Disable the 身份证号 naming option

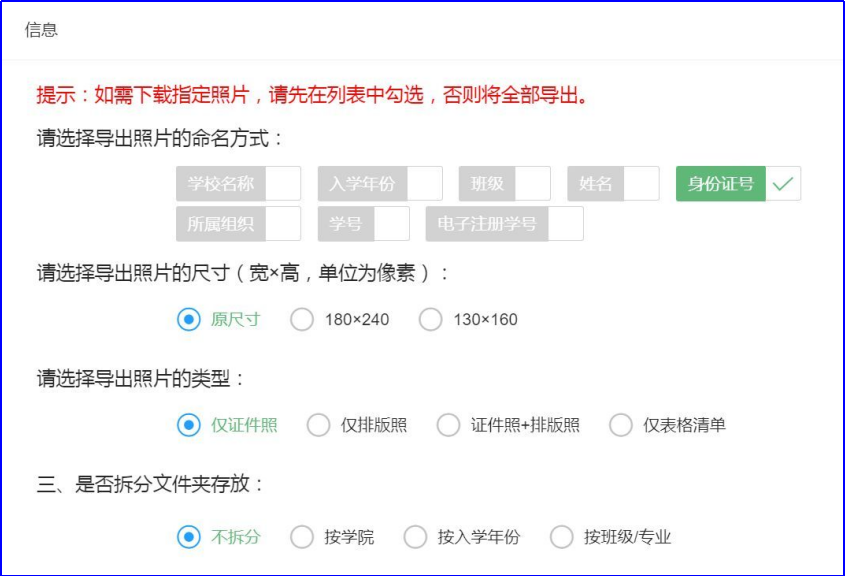tap(738, 184)
